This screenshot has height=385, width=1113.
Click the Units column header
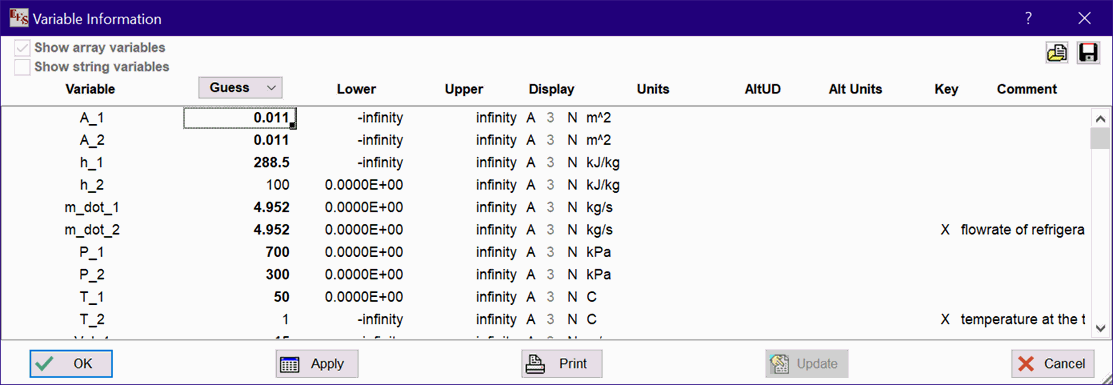653,90
